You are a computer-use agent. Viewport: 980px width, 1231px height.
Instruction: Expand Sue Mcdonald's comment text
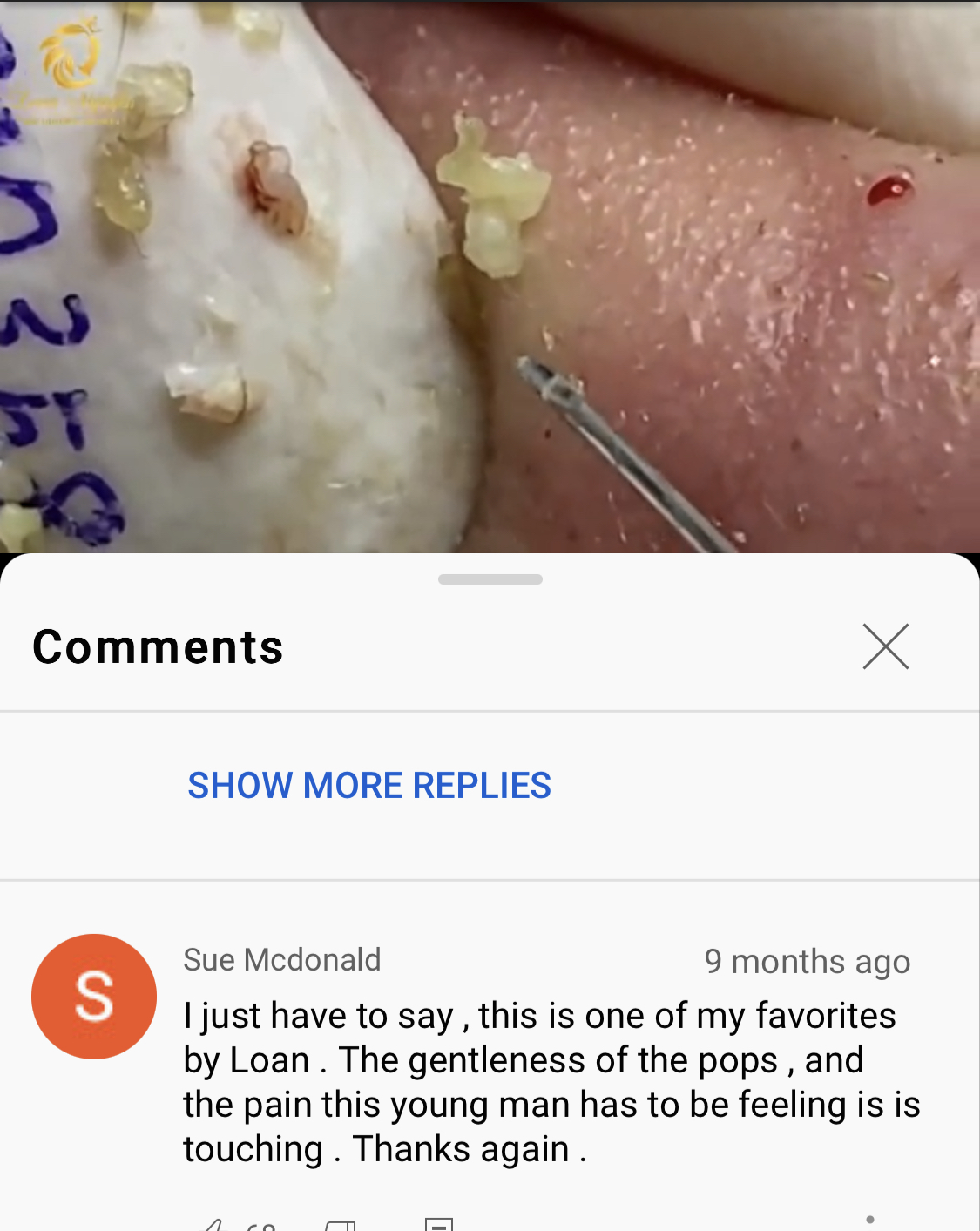point(551,1082)
